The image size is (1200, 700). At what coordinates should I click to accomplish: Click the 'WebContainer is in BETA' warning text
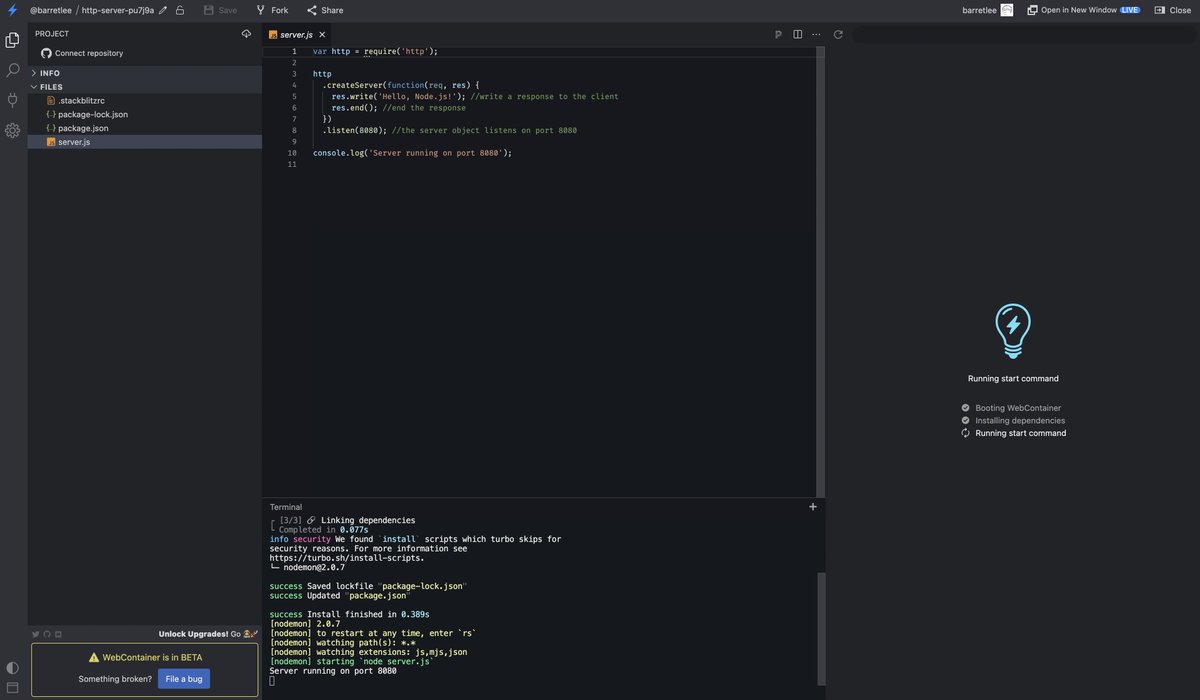click(x=152, y=657)
